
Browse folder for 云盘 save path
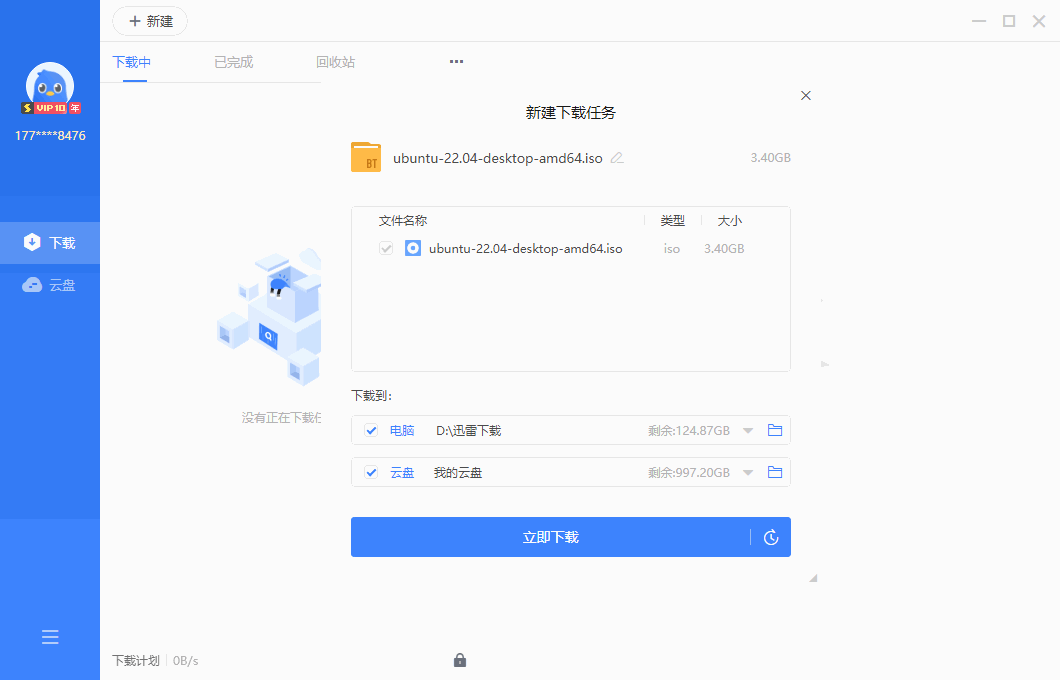pos(775,472)
